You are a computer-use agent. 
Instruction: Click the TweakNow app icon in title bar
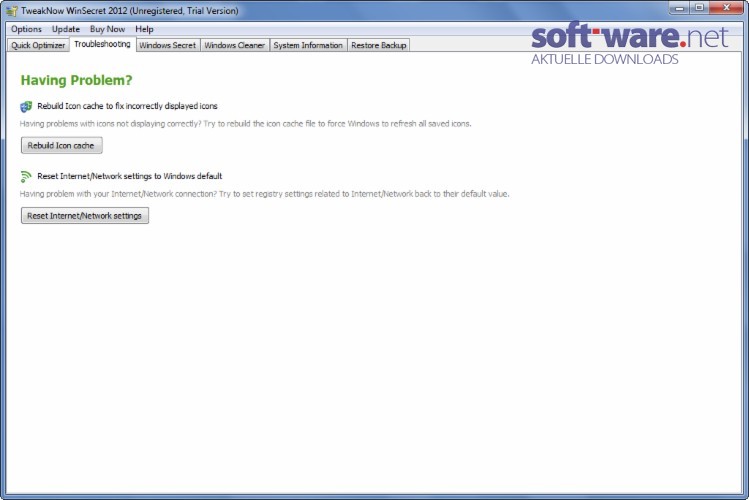coord(11,11)
